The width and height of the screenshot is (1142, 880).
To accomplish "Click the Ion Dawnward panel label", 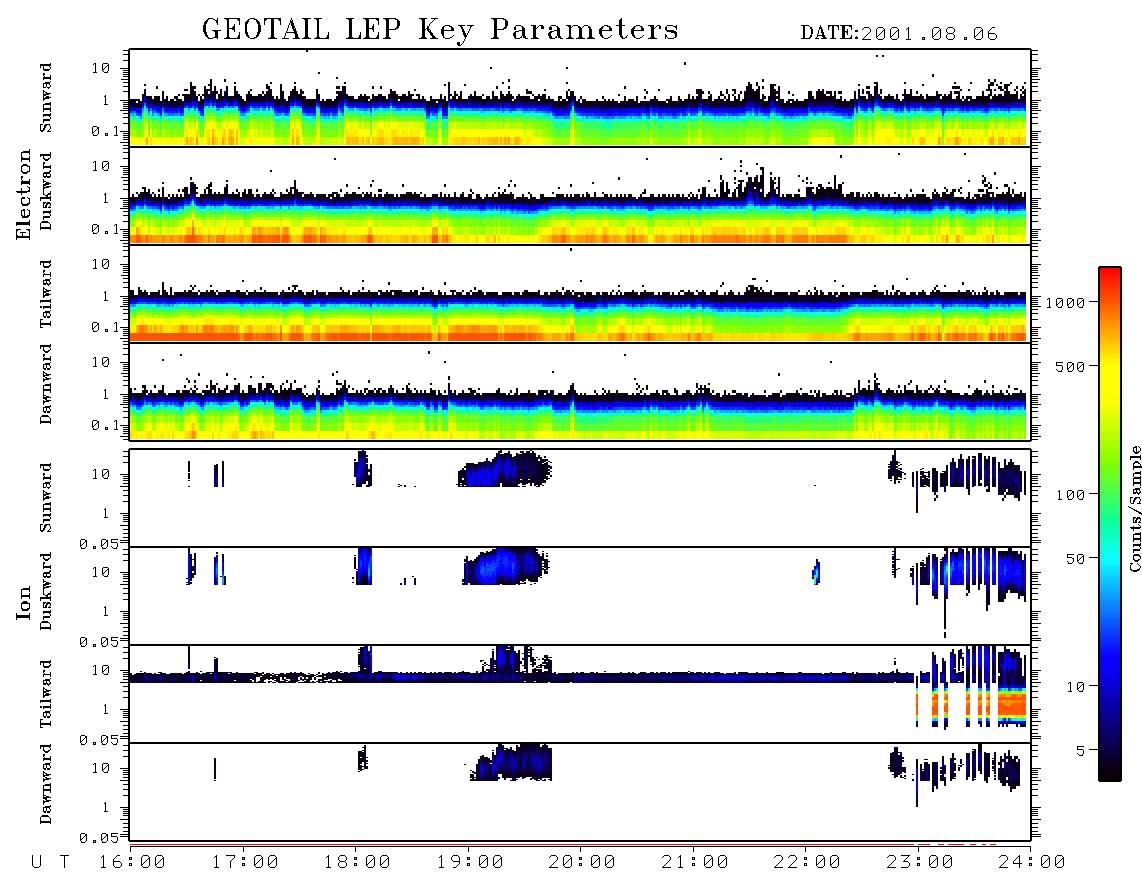I will pyautogui.click(x=46, y=784).
